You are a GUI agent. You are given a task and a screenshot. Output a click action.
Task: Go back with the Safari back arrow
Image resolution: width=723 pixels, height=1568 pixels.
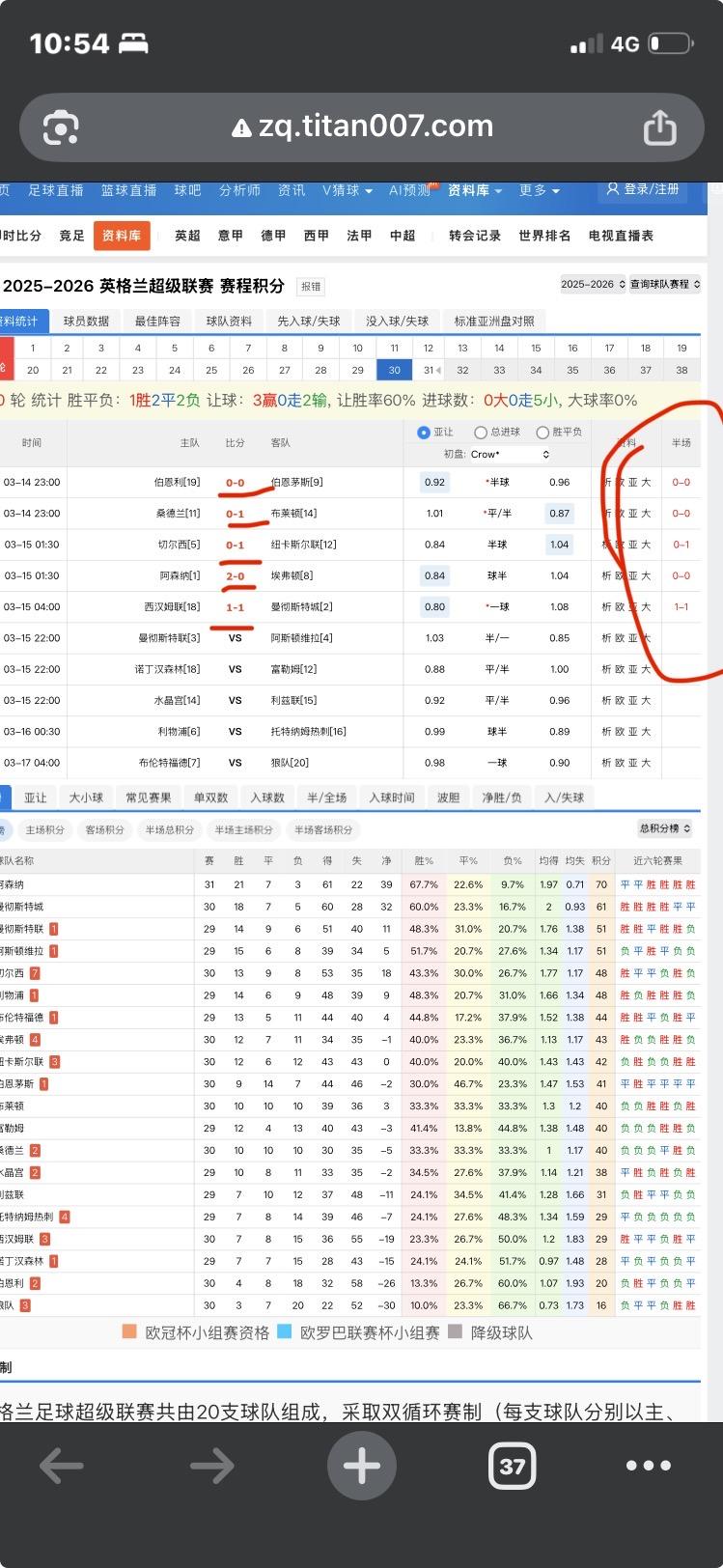61,1467
